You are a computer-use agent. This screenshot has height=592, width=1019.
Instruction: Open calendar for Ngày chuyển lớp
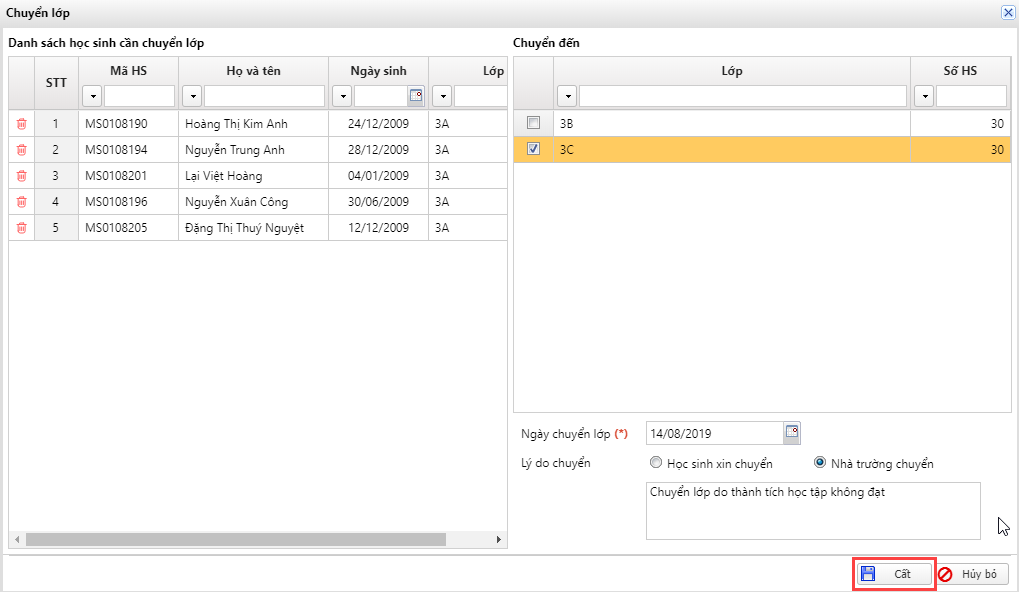click(x=792, y=433)
